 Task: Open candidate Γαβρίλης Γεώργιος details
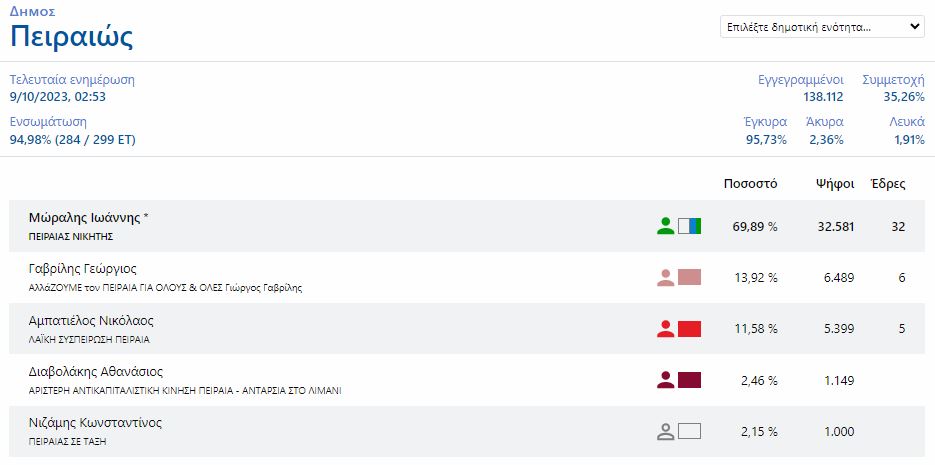[x=83, y=269]
